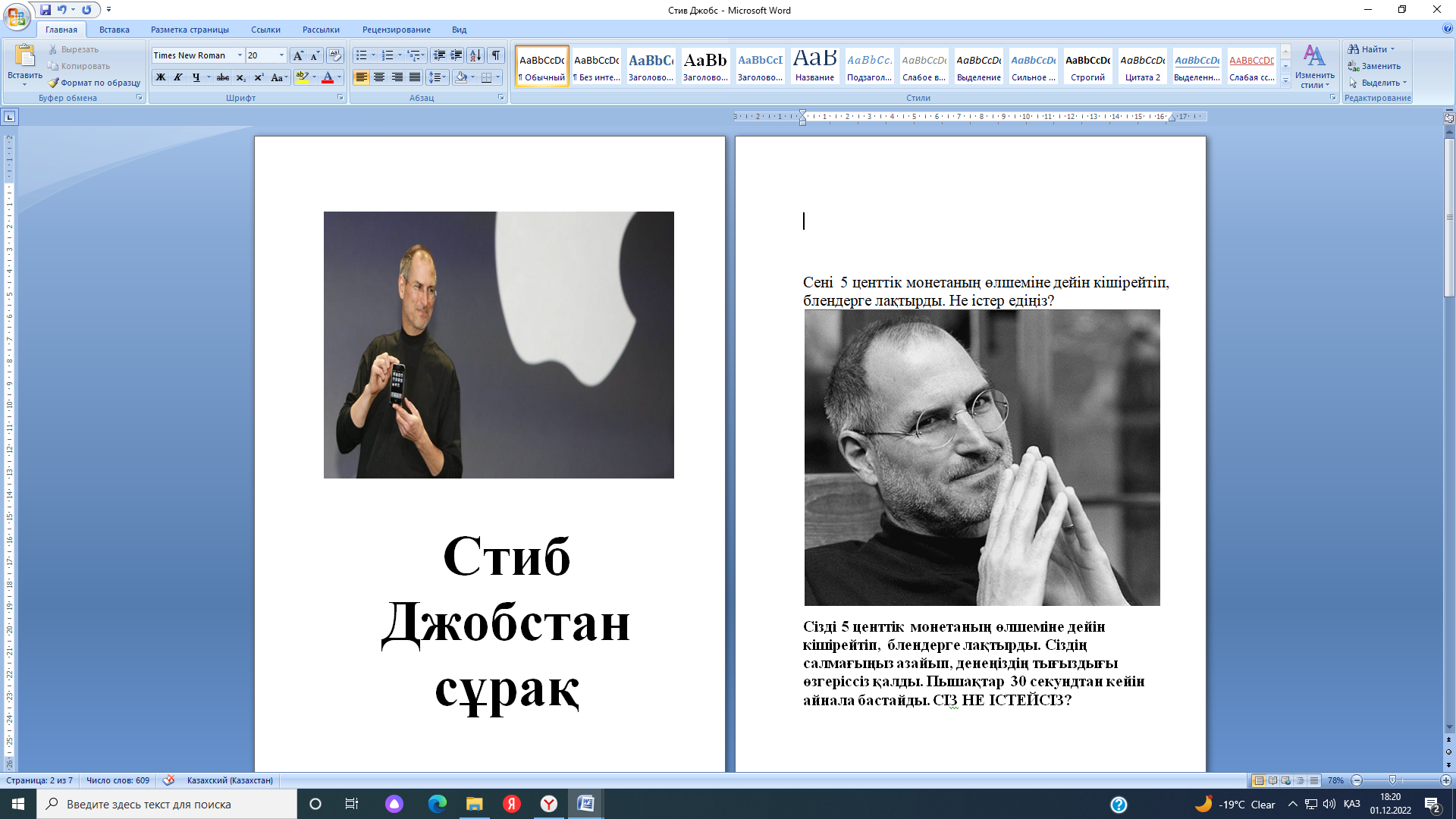Switch to the Вставка tab
This screenshot has width=1456, height=819.
tap(114, 30)
